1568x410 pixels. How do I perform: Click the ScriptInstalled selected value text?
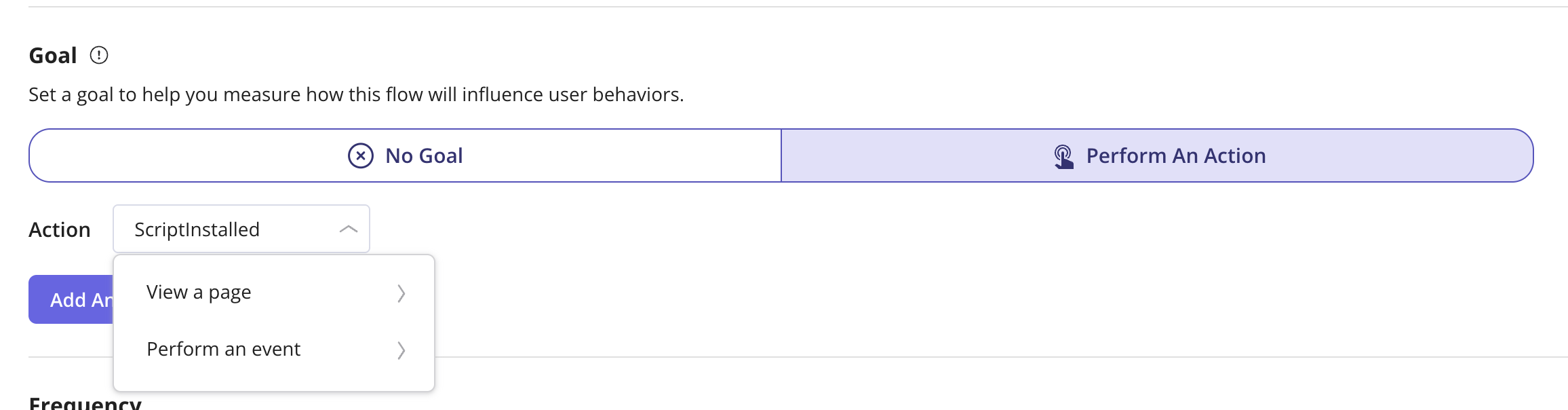197,229
